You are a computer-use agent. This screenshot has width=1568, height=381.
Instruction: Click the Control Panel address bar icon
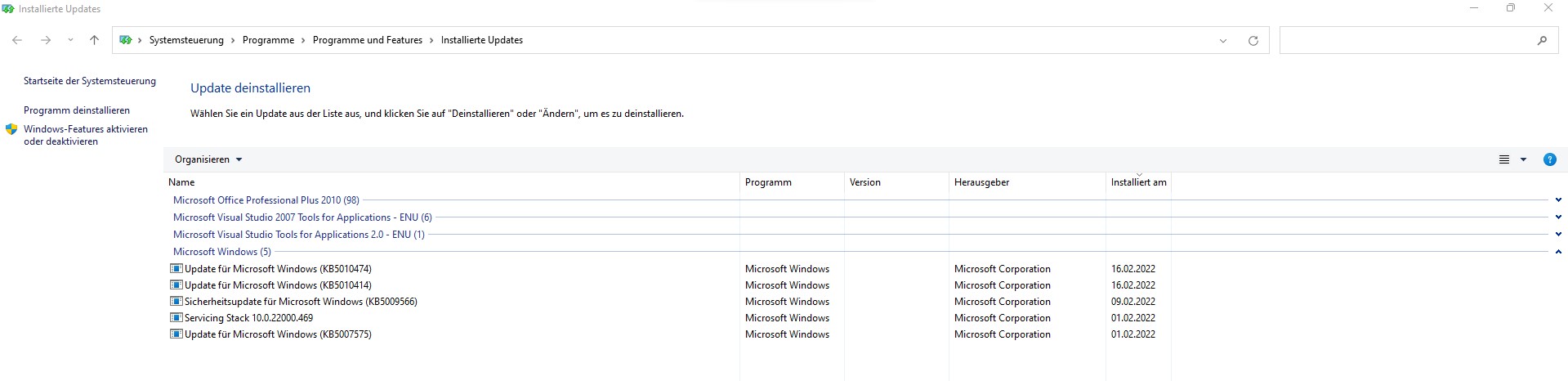click(x=126, y=40)
